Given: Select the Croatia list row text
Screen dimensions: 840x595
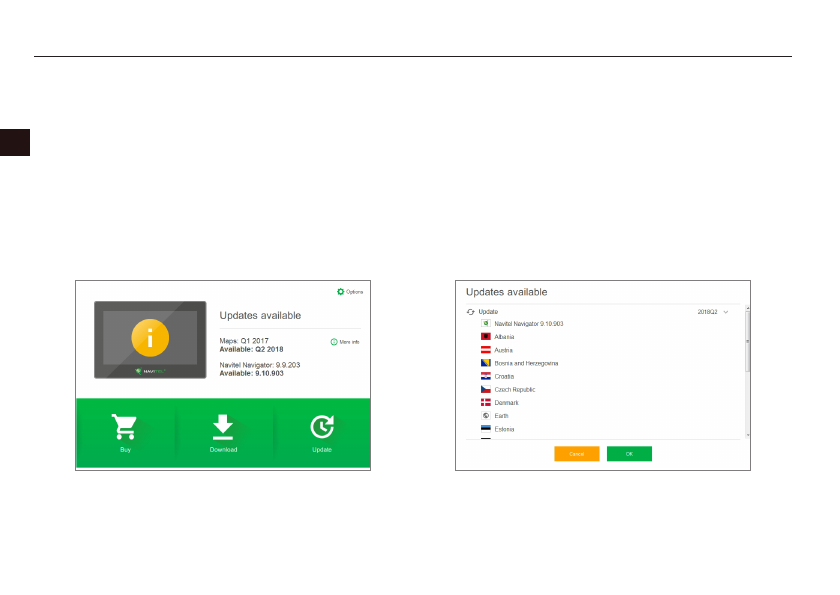Looking at the screenshot, I should pos(504,376).
